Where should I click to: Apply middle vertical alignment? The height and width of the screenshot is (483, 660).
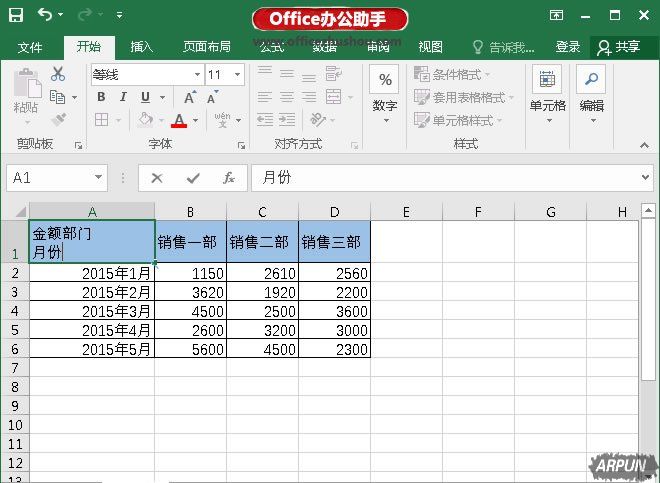point(287,74)
